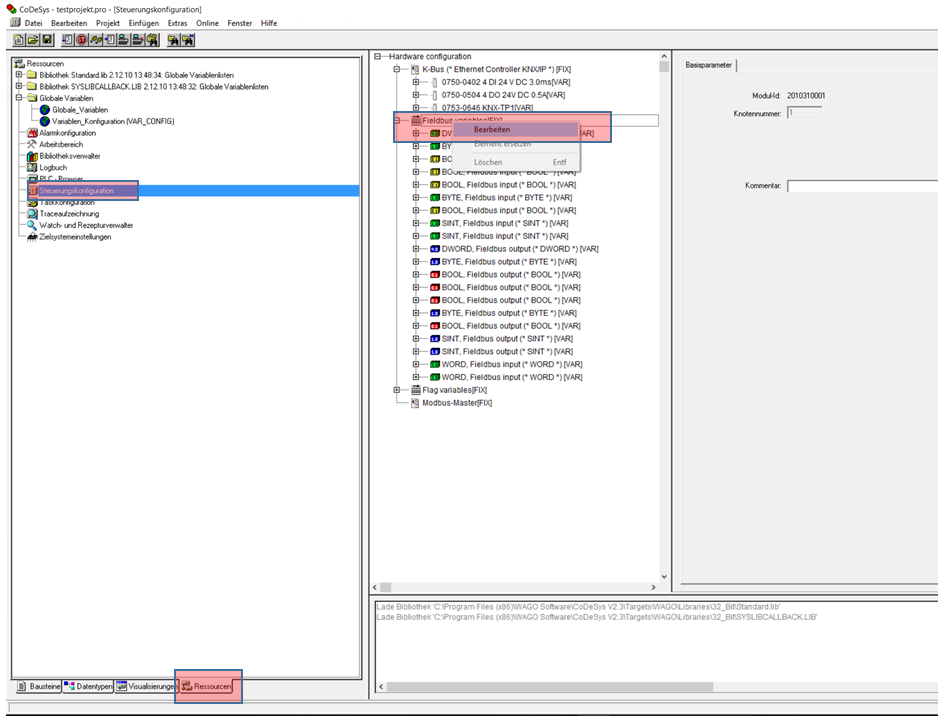This screenshot has width=940, height=716.
Task: Click the Kommentar input field
Action: [863, 186]
